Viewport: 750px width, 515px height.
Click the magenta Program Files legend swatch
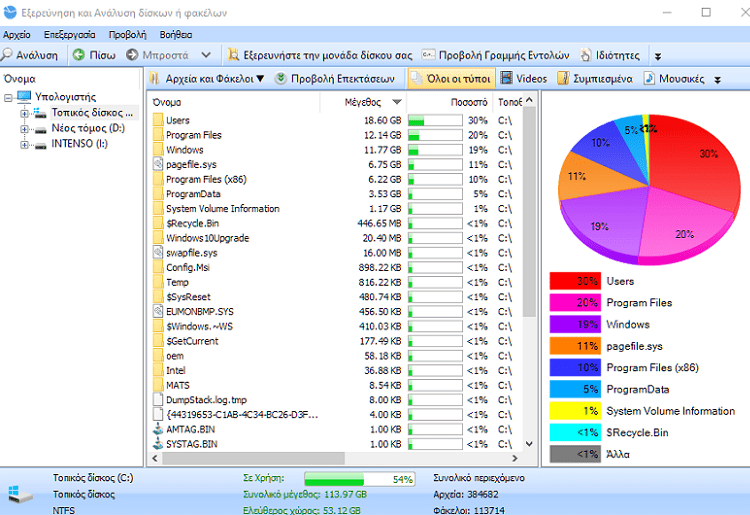click(574, 303)
